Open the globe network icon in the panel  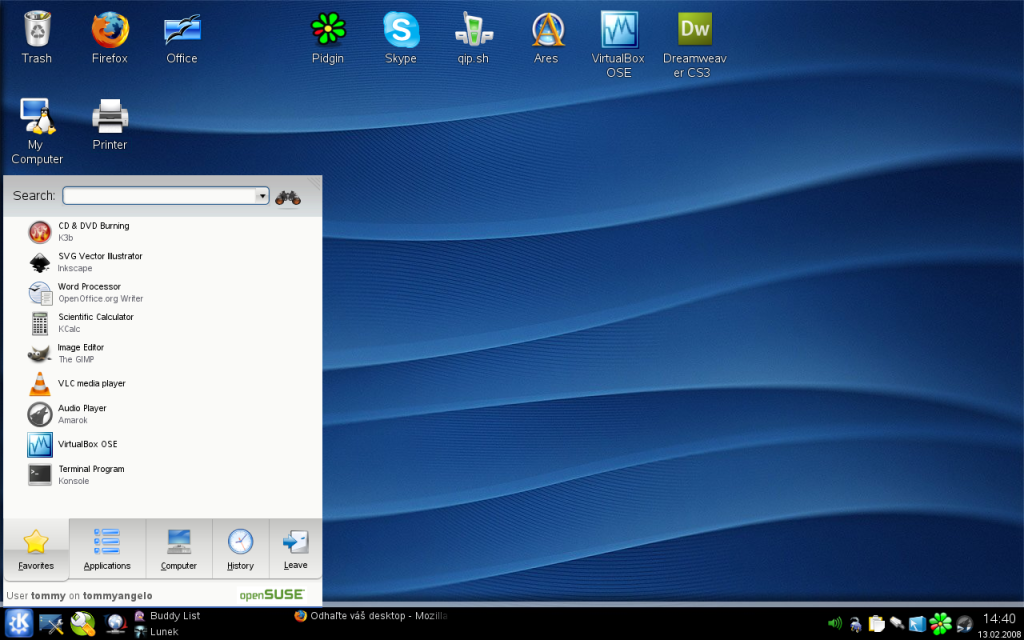(x=115, y=625)
